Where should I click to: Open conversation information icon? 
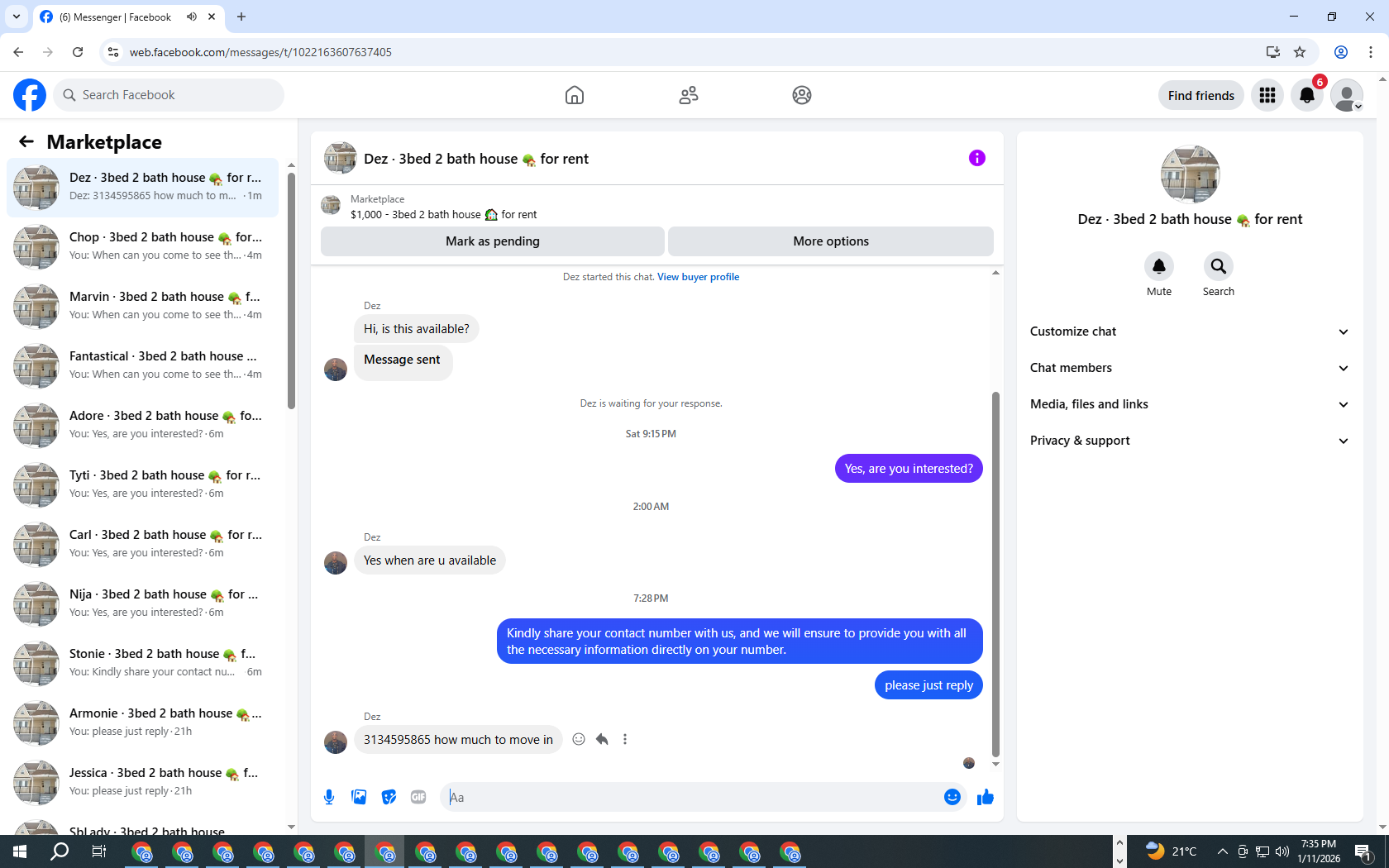[977, 158]
